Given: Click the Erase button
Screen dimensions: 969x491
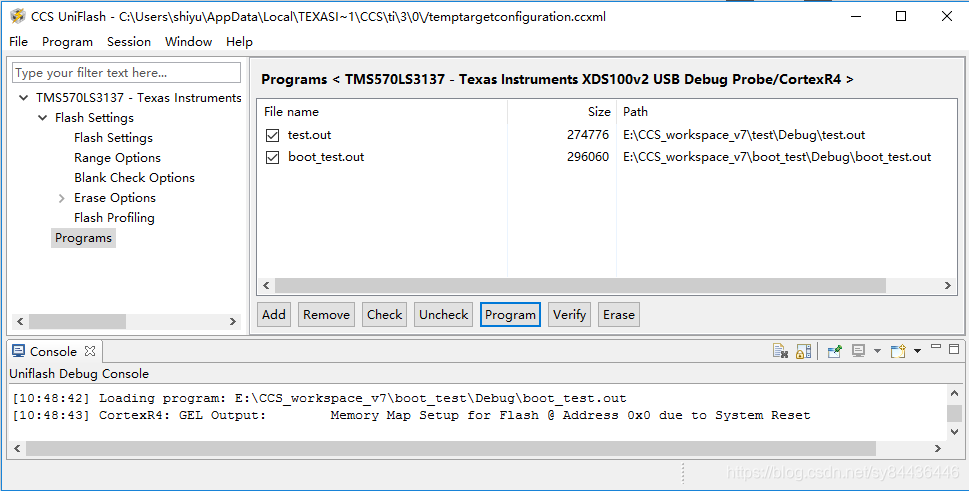Looking at the screenshot, I should [x=619, y=314].
